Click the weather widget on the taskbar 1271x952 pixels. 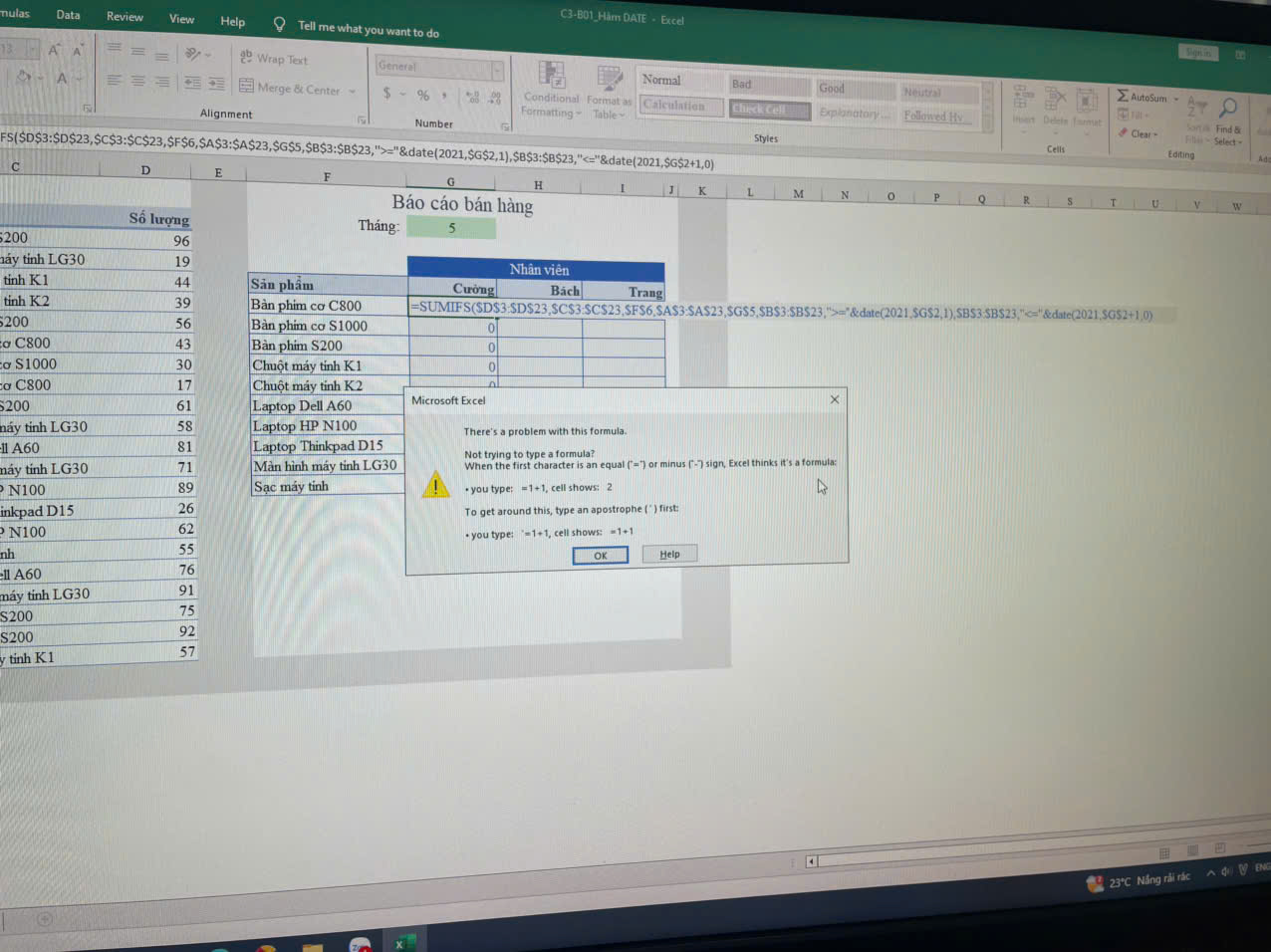[x=1138, y=880]
